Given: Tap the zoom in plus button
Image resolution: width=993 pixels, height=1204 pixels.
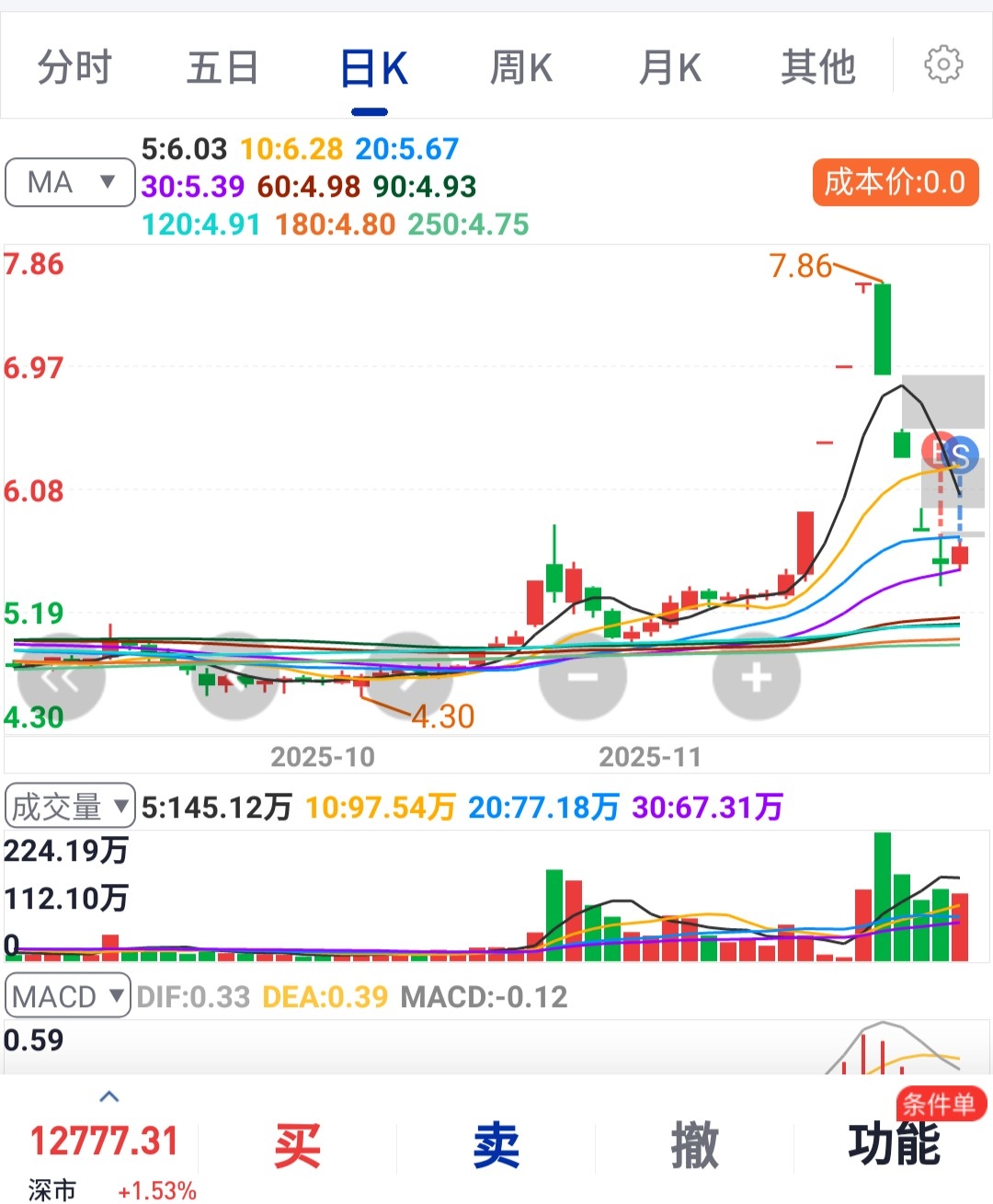Looking at the screenshot, I should coord(756,677).
